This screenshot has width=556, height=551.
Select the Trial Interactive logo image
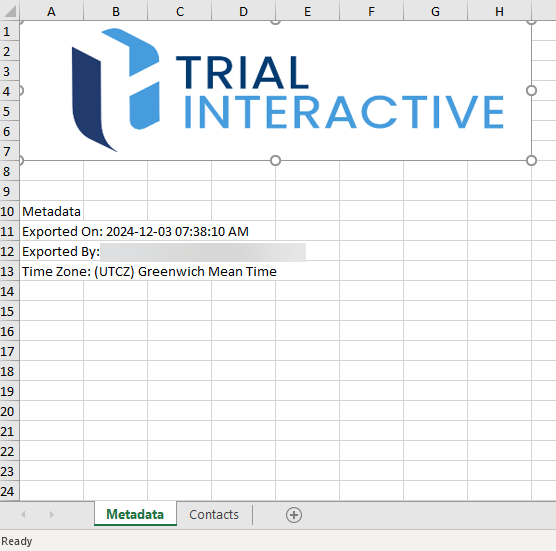pos(276,90)
